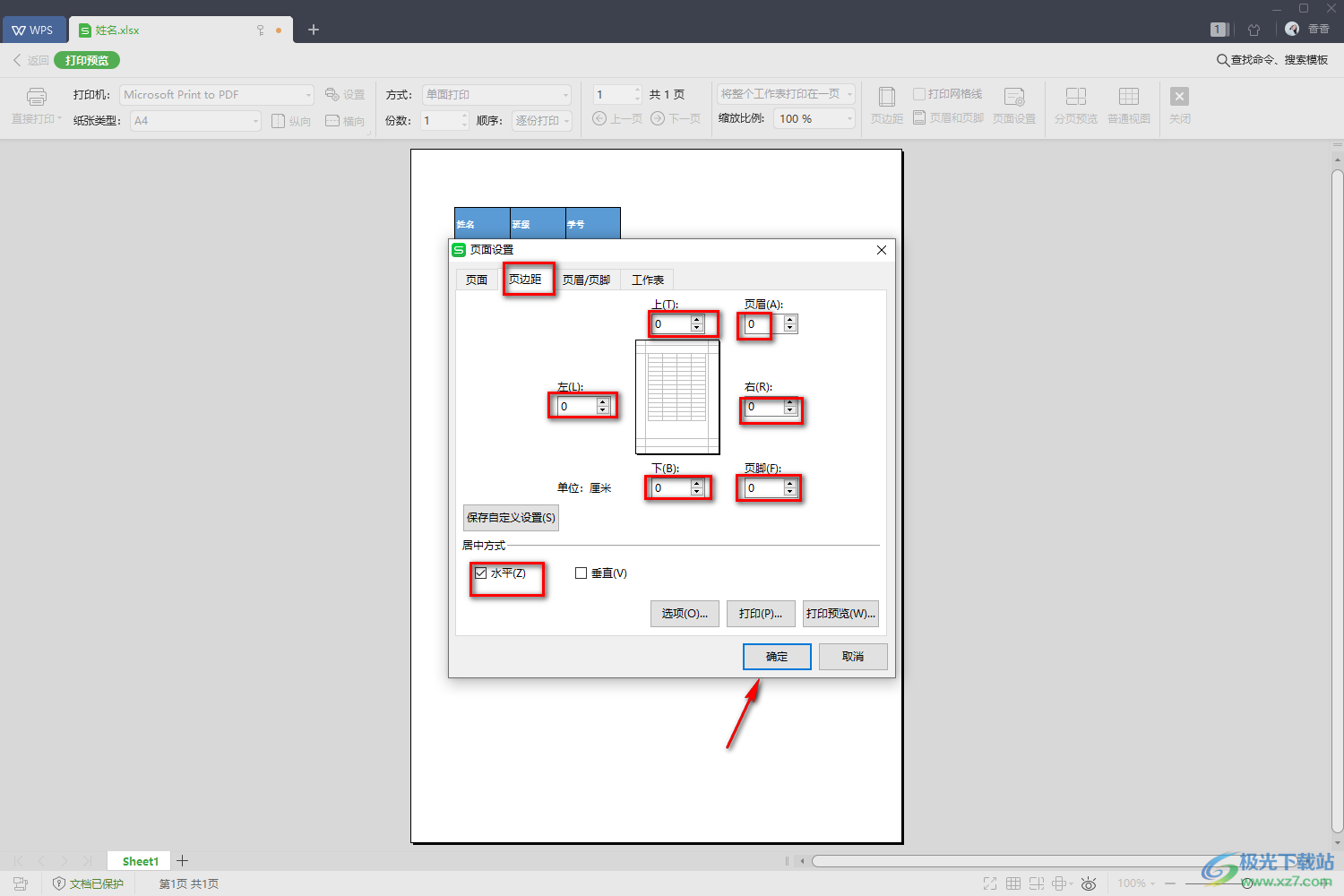
Task: Increase header margin spinner
Action: pos(790,320)
